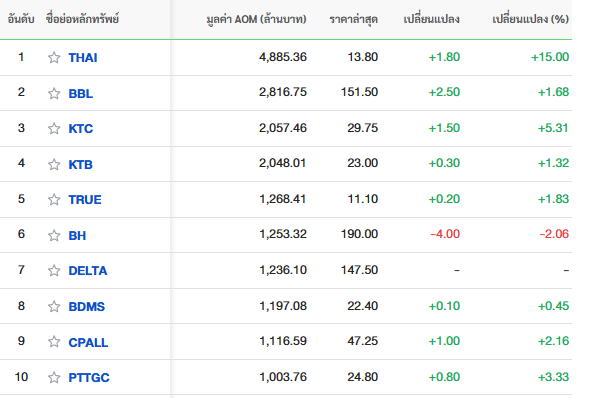This screenshot has height=398, width=589.
Task: Add DELTA to favorites via star
Action: click(54, 270)
